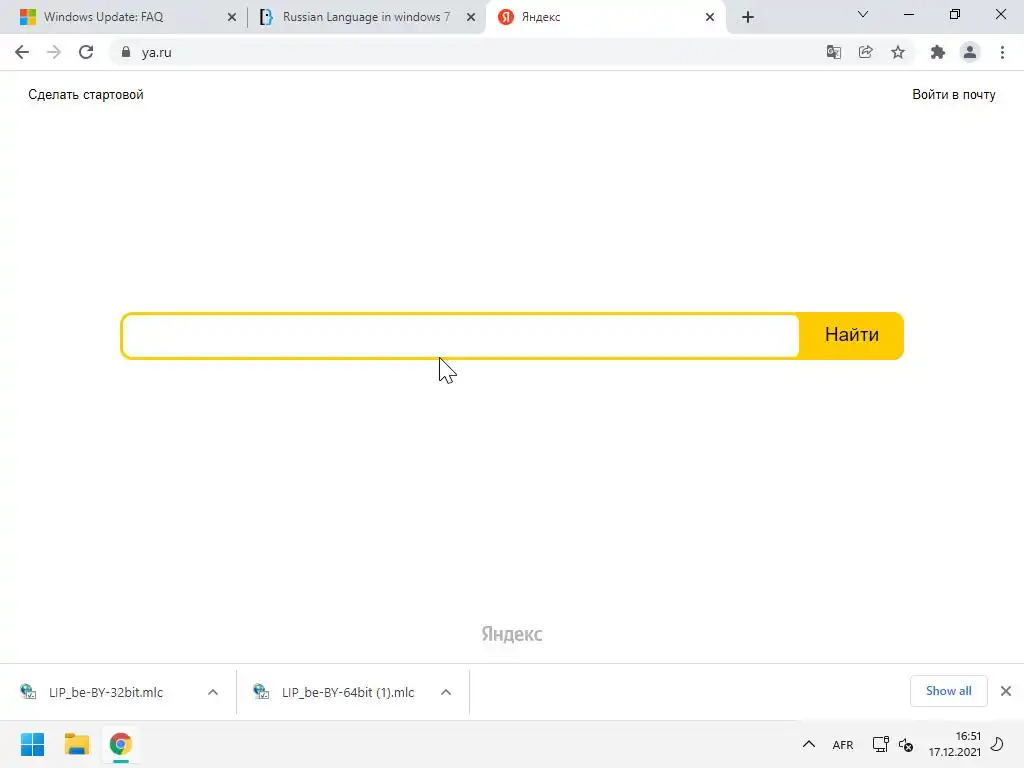Select the Яндекс tab
Viewport: 1024px width, 768px height.
tap(605, 17)
